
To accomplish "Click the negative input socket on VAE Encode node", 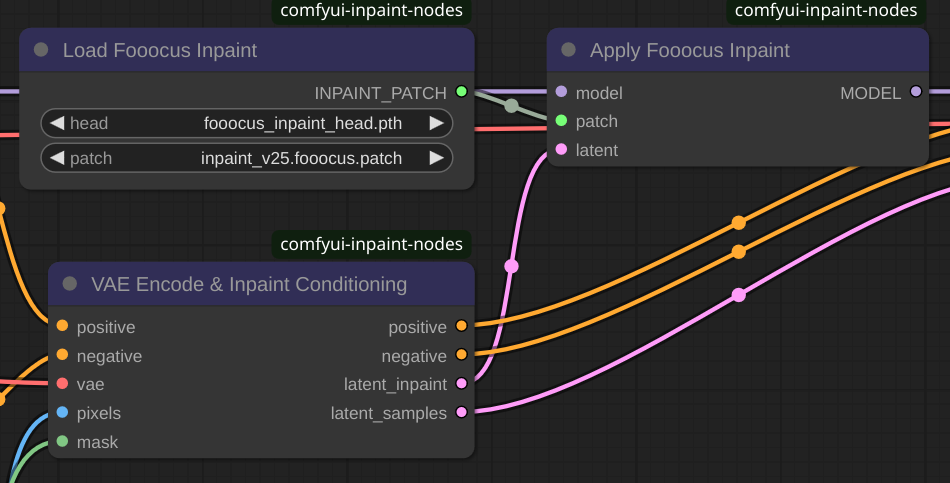I will tap(62, 355).
